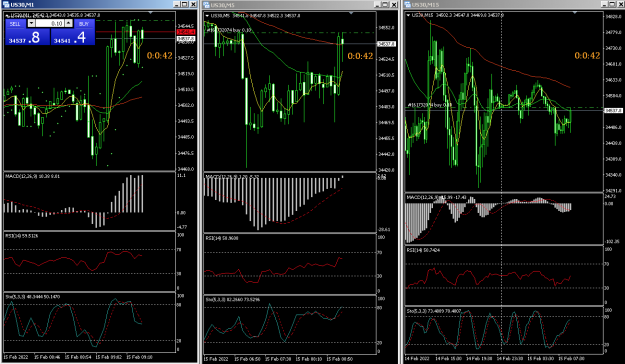
Task: Select the buy 0.10 order label in M5 chart
Action: click(228, 30)
